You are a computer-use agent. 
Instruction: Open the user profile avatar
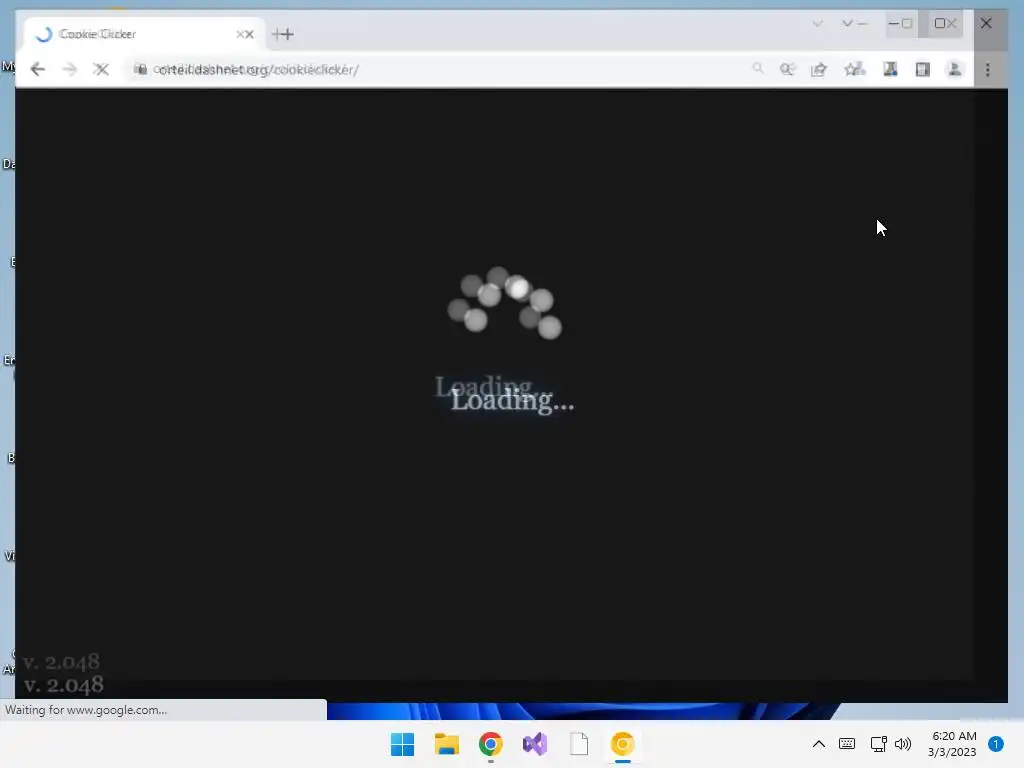(955, 69)
